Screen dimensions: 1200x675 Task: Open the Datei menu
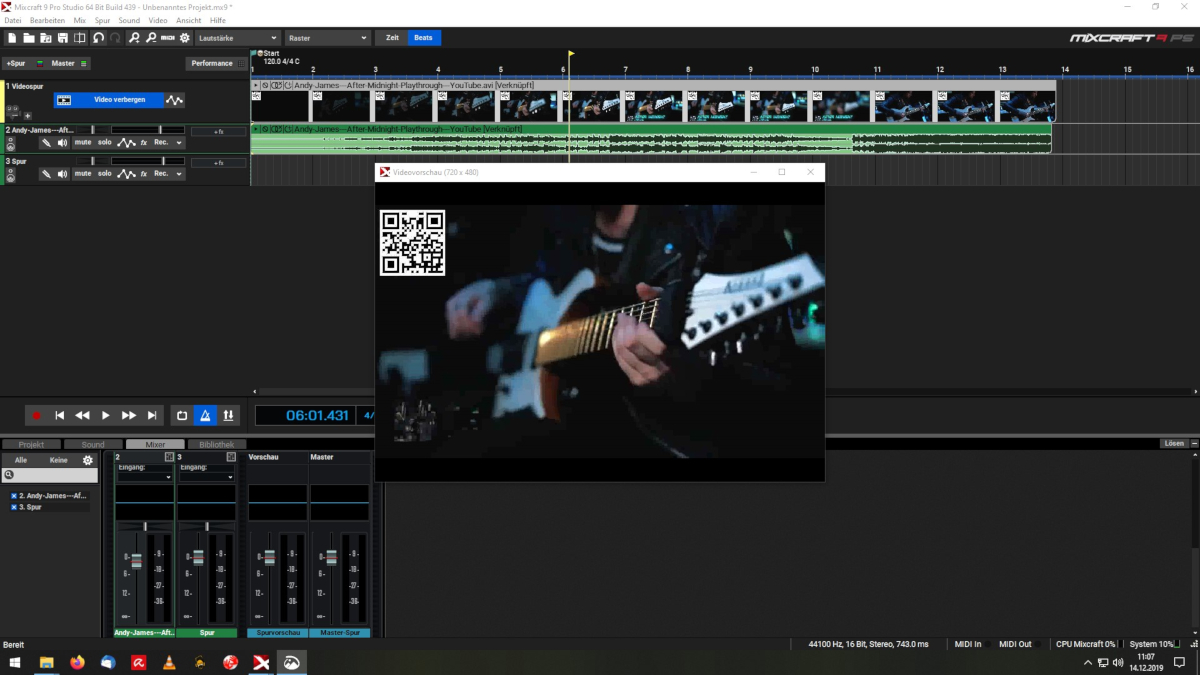(13, 20)
